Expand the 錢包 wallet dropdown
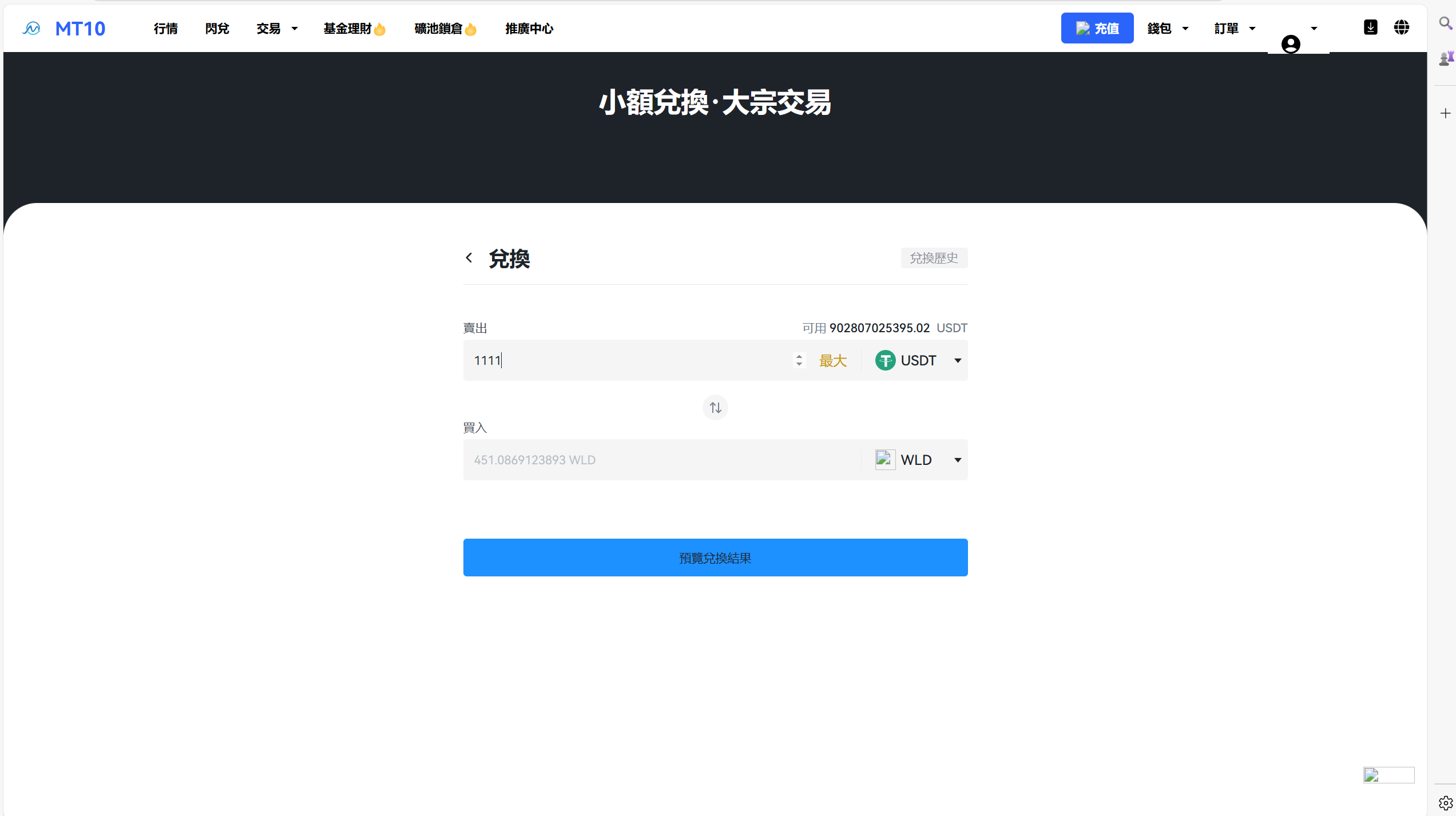 (1168, 28)
